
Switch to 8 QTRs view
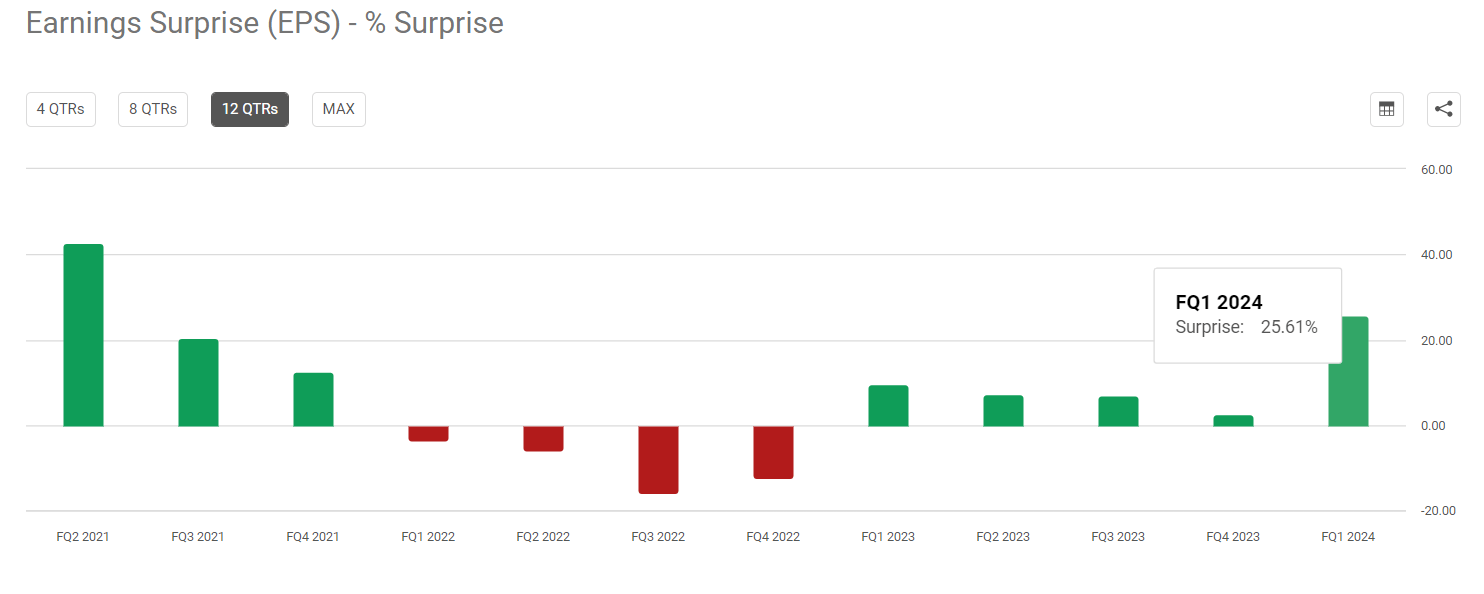tap(153, 109)
